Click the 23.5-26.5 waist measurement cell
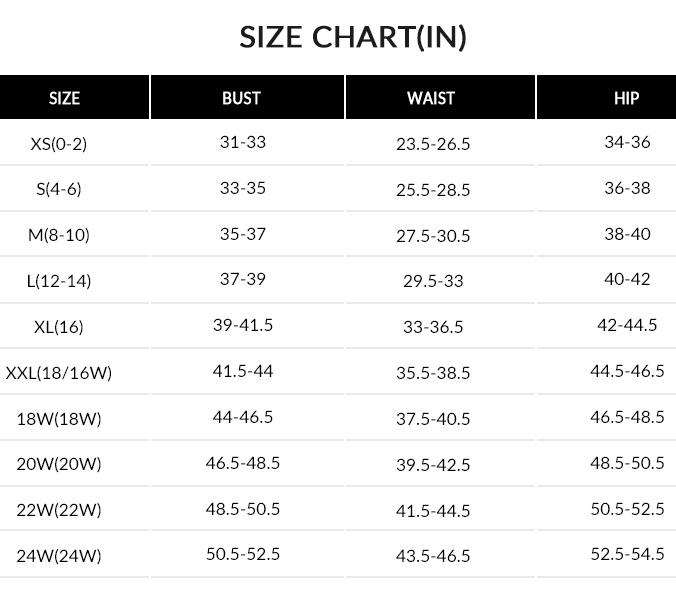Image resolution: width=676 pixels, height=600 pixels. (x=433, y=144)
